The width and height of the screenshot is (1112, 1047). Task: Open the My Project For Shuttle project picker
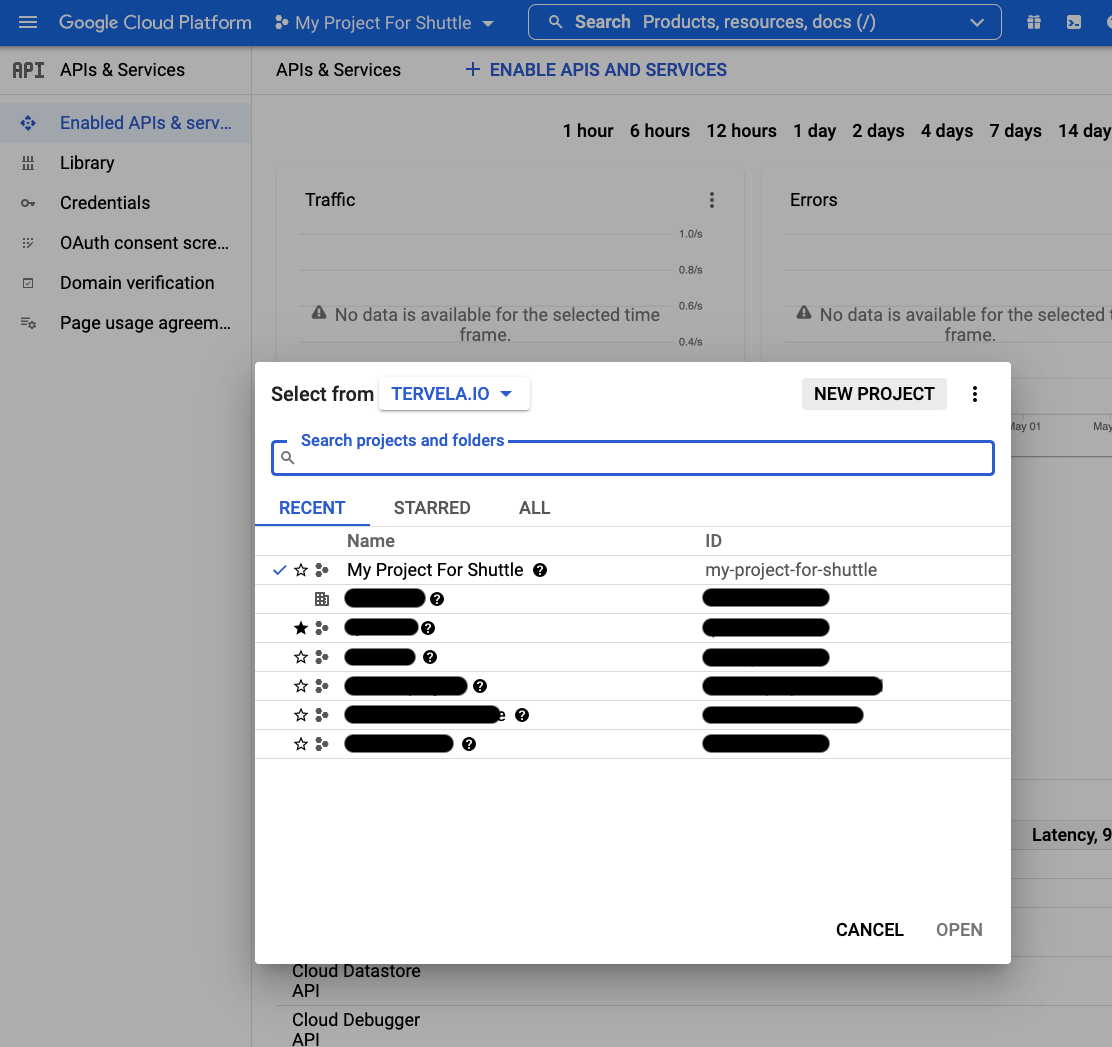pos(384,23)
